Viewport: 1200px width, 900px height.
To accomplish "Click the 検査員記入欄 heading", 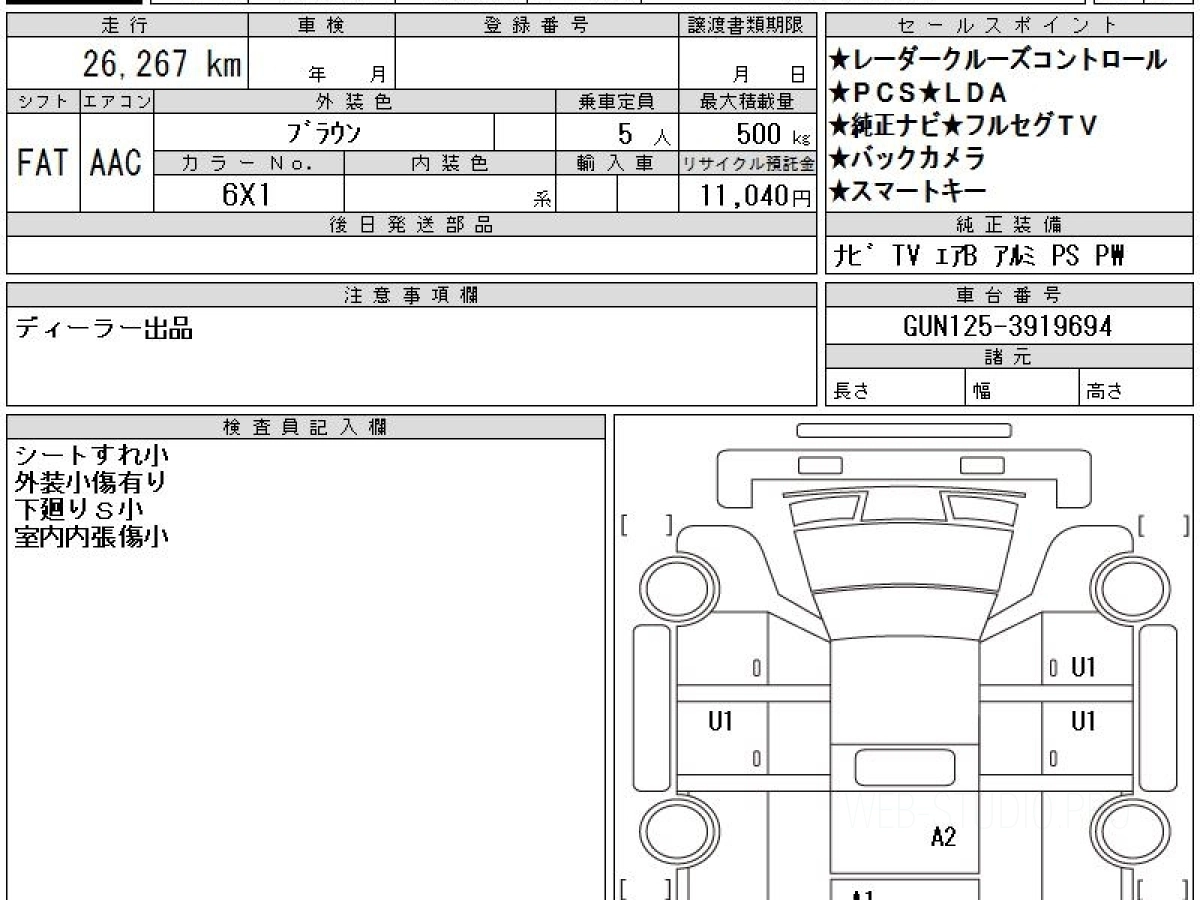I will [305, 427].
